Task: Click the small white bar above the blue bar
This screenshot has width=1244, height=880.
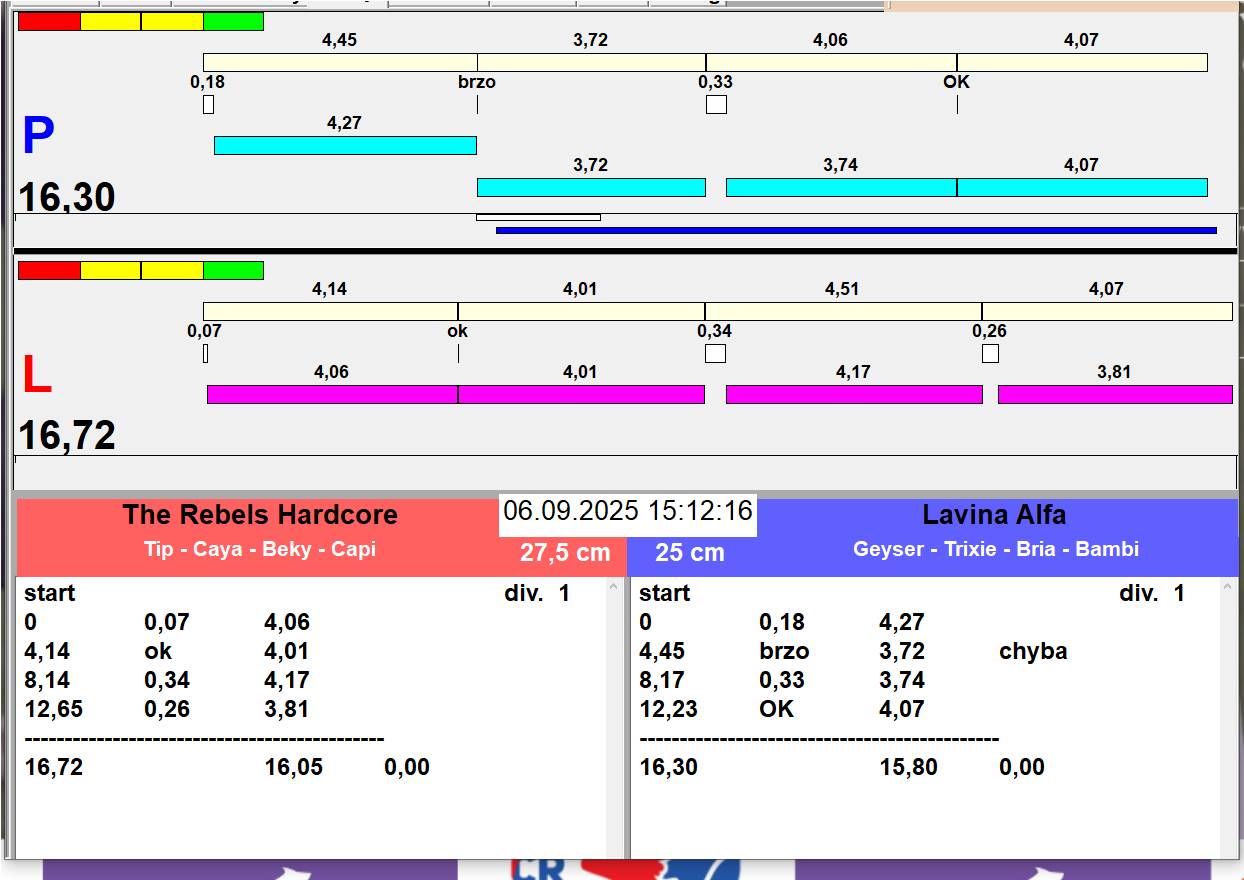Action: tap(538, 217)
